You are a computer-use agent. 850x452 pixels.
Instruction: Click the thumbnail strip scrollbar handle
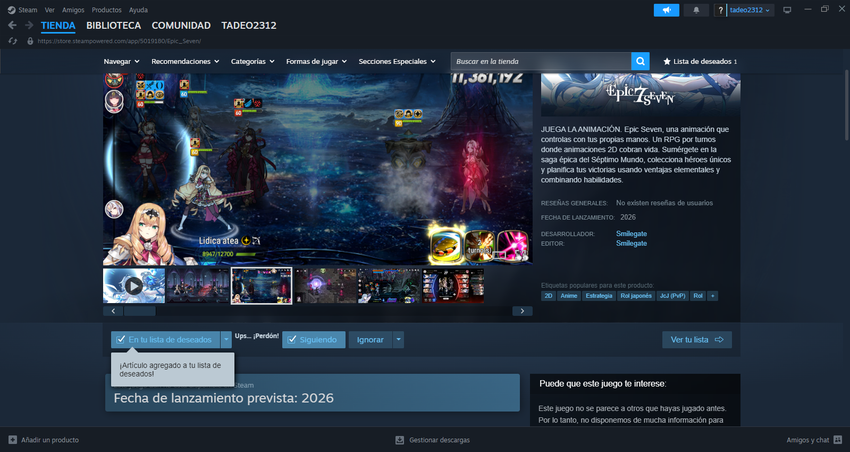[x=140, y=311]
